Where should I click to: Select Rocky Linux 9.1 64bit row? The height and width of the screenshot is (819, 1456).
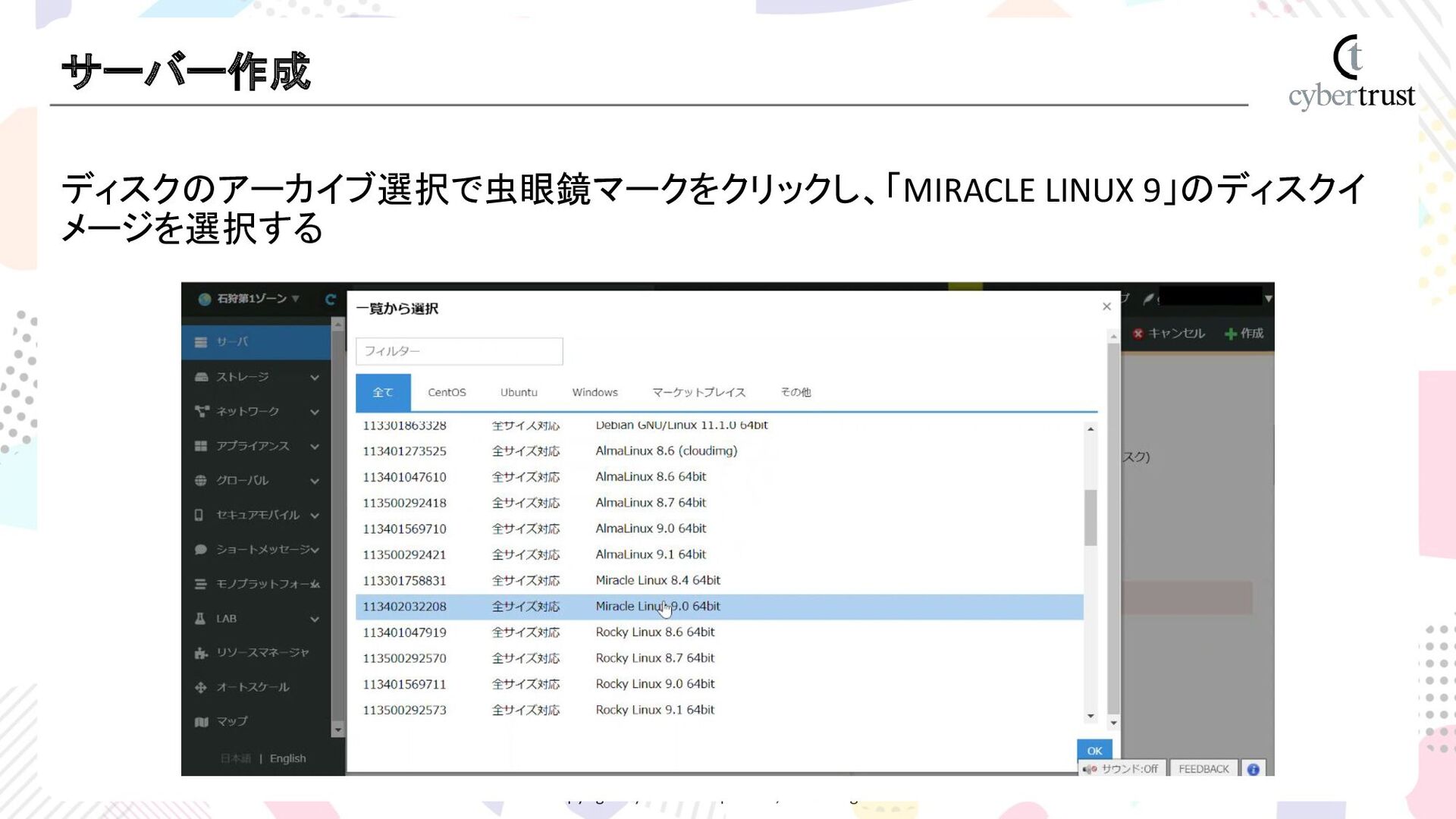click(720, 710)
